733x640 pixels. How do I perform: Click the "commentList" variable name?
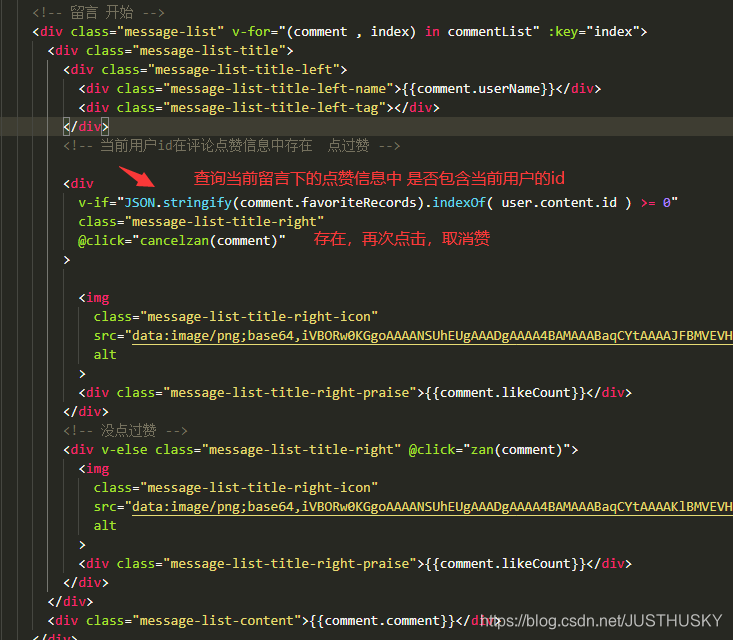490,31
